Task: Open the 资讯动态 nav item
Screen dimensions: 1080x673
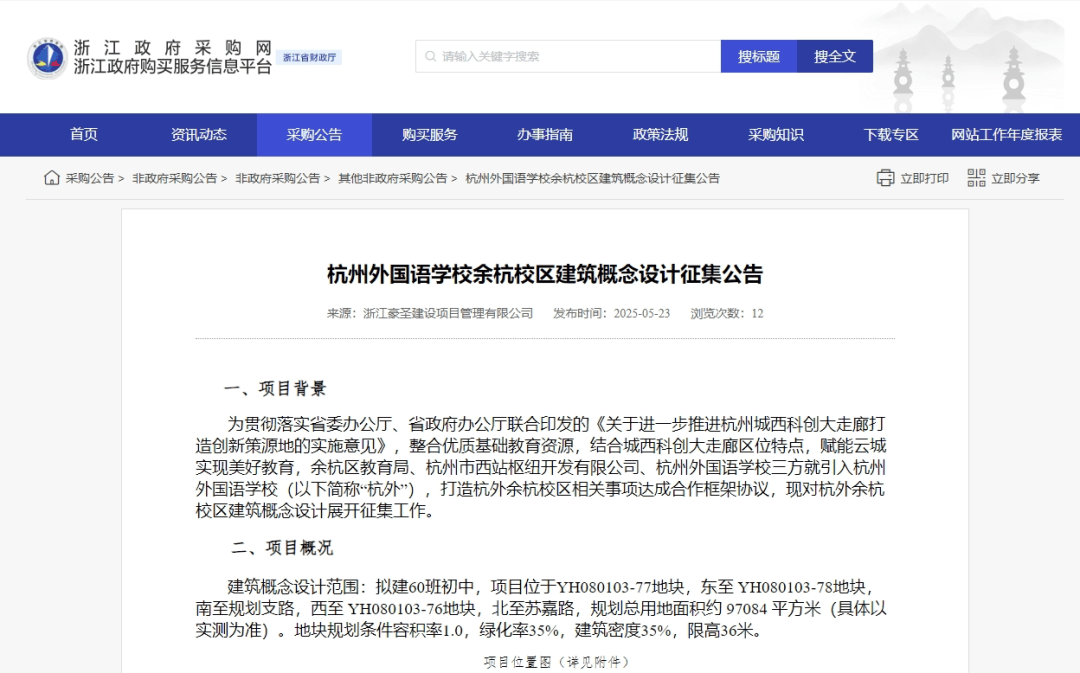Action: point(199,134)
